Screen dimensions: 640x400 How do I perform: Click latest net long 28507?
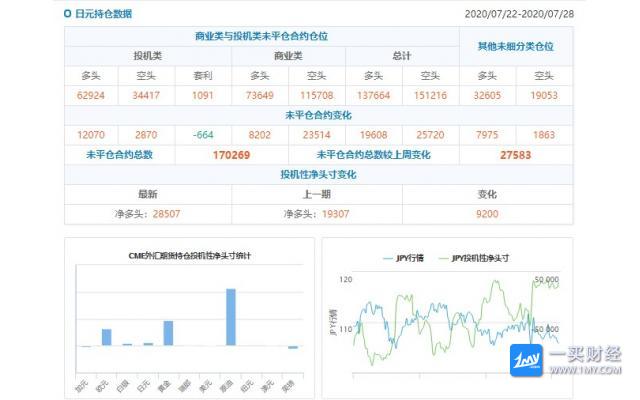[167, 214]
